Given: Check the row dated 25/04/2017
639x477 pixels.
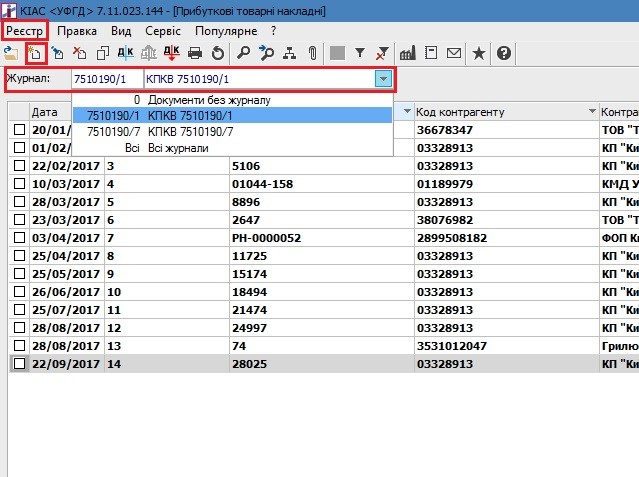Looking at the screenshot, I should (19, 255).
